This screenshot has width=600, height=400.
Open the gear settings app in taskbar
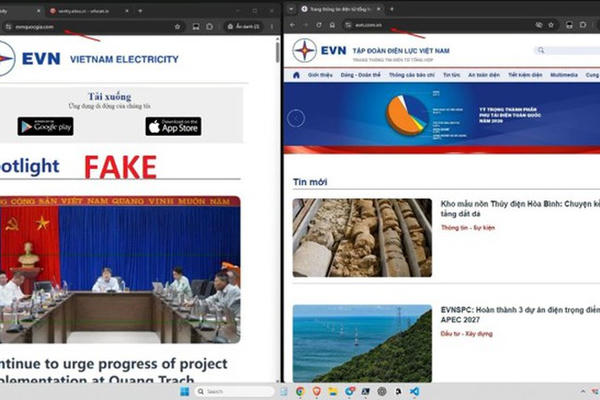(x=382, y=392)
